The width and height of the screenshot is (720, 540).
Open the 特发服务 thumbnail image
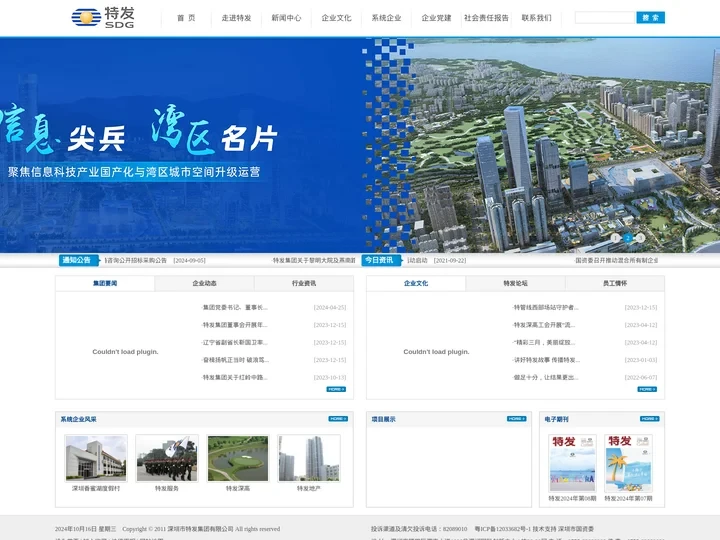(167, 458)
